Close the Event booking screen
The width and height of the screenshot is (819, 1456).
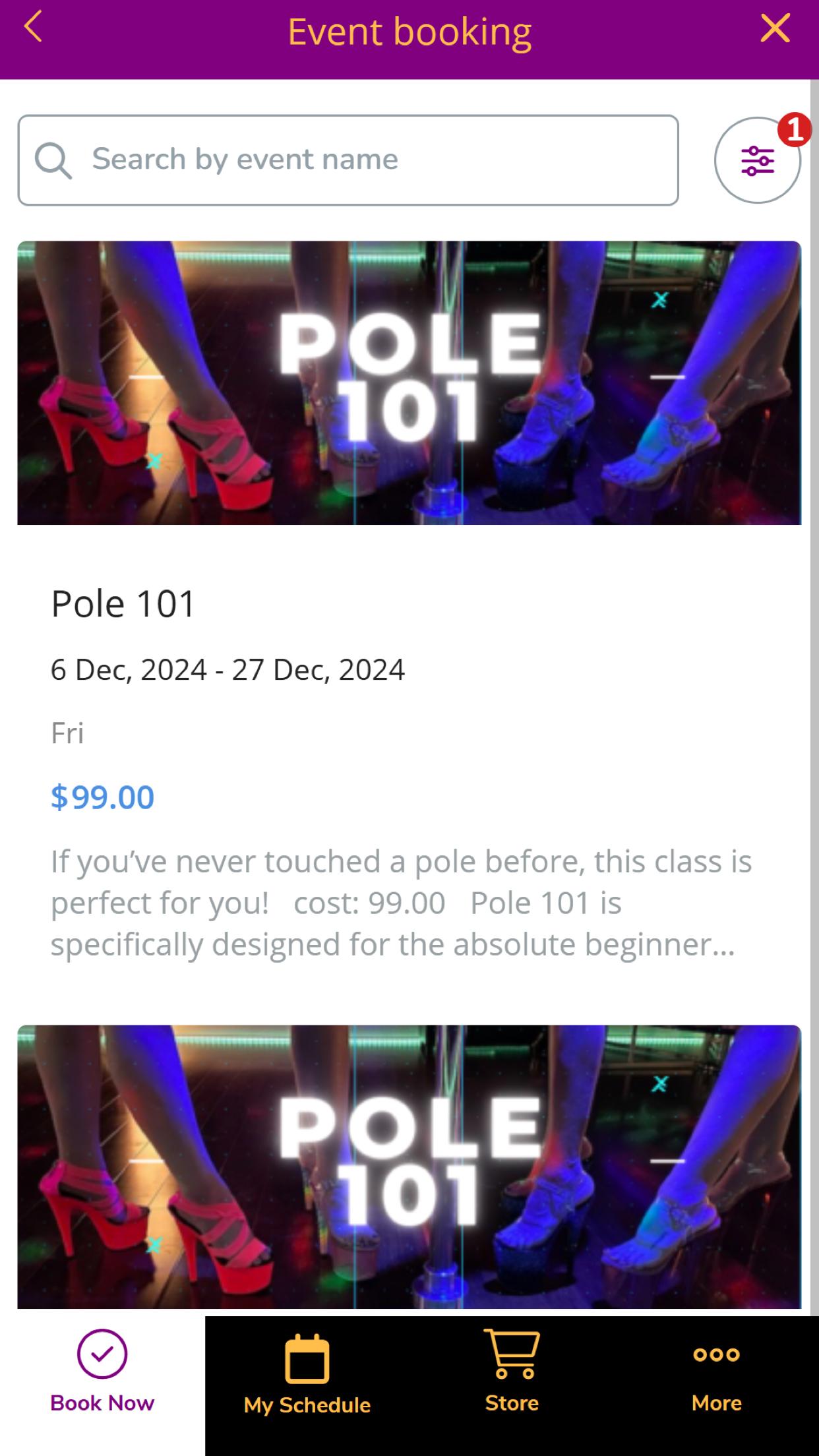[775, 28]
